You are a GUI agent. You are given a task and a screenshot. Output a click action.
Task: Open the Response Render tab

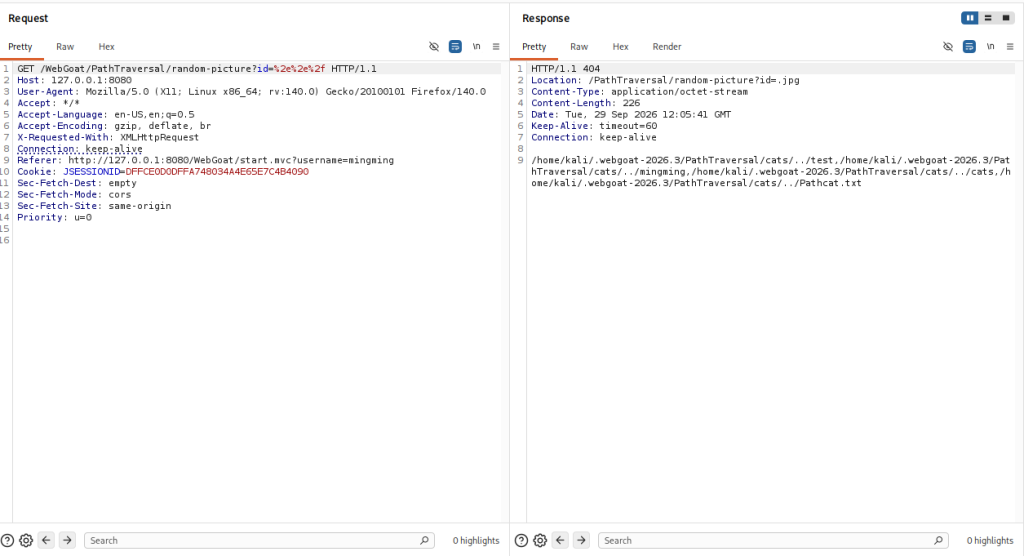point(667,46)
